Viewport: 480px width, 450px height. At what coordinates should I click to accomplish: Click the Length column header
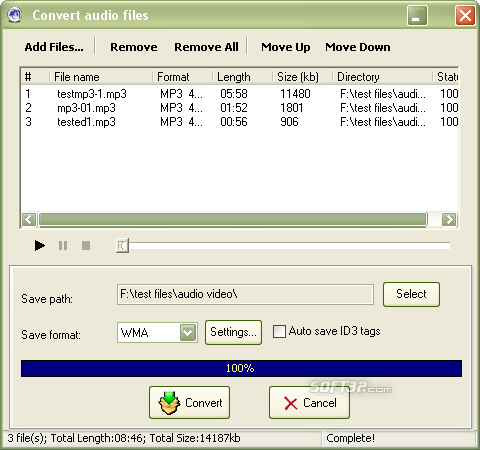(243, 77)
